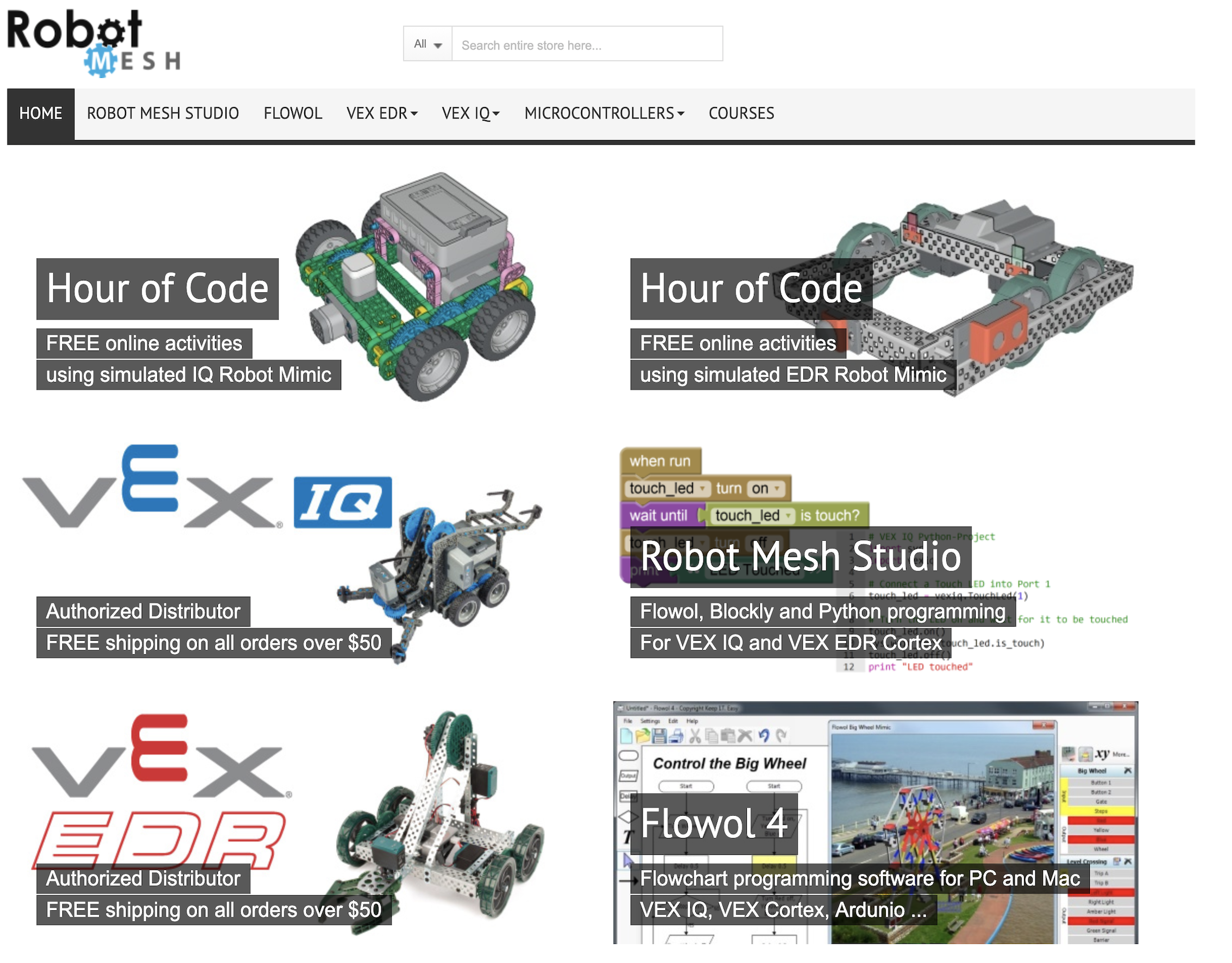Expand the VEX EDR dropdown menu
The height and width of the screenshot is (963, 1232).
click(382, 114)
